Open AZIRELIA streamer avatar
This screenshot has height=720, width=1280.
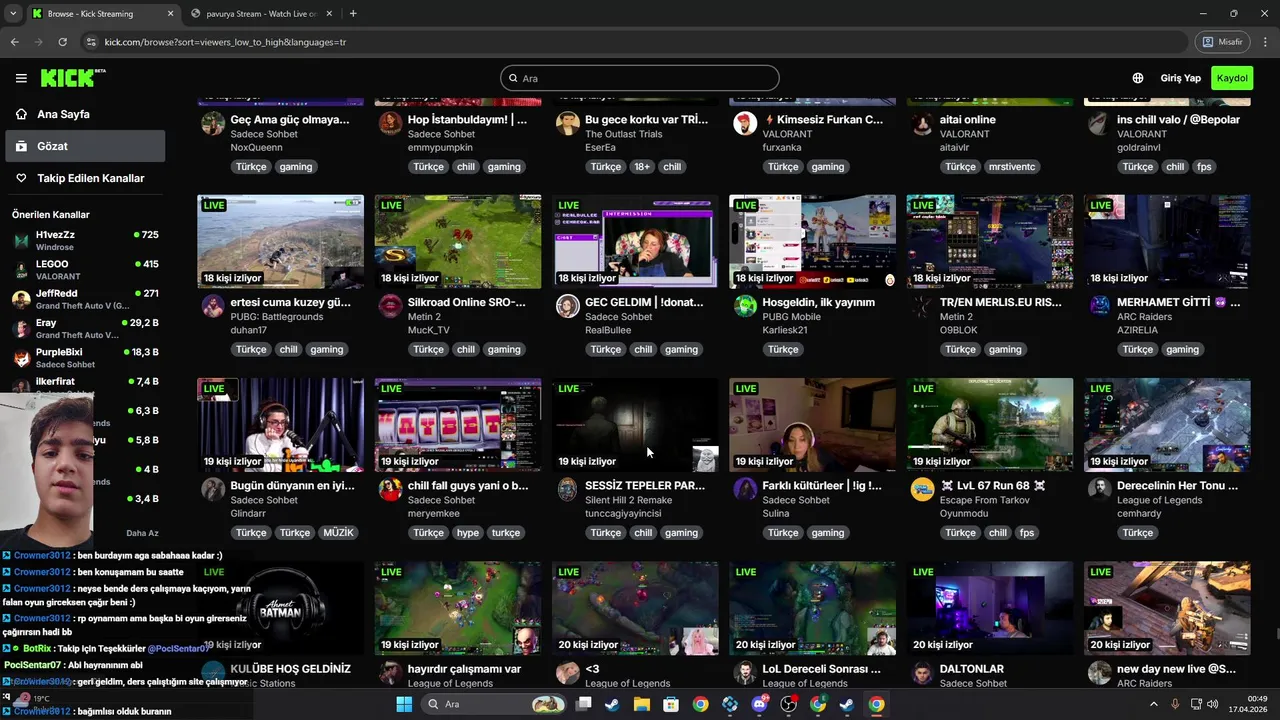(1099, 306)
